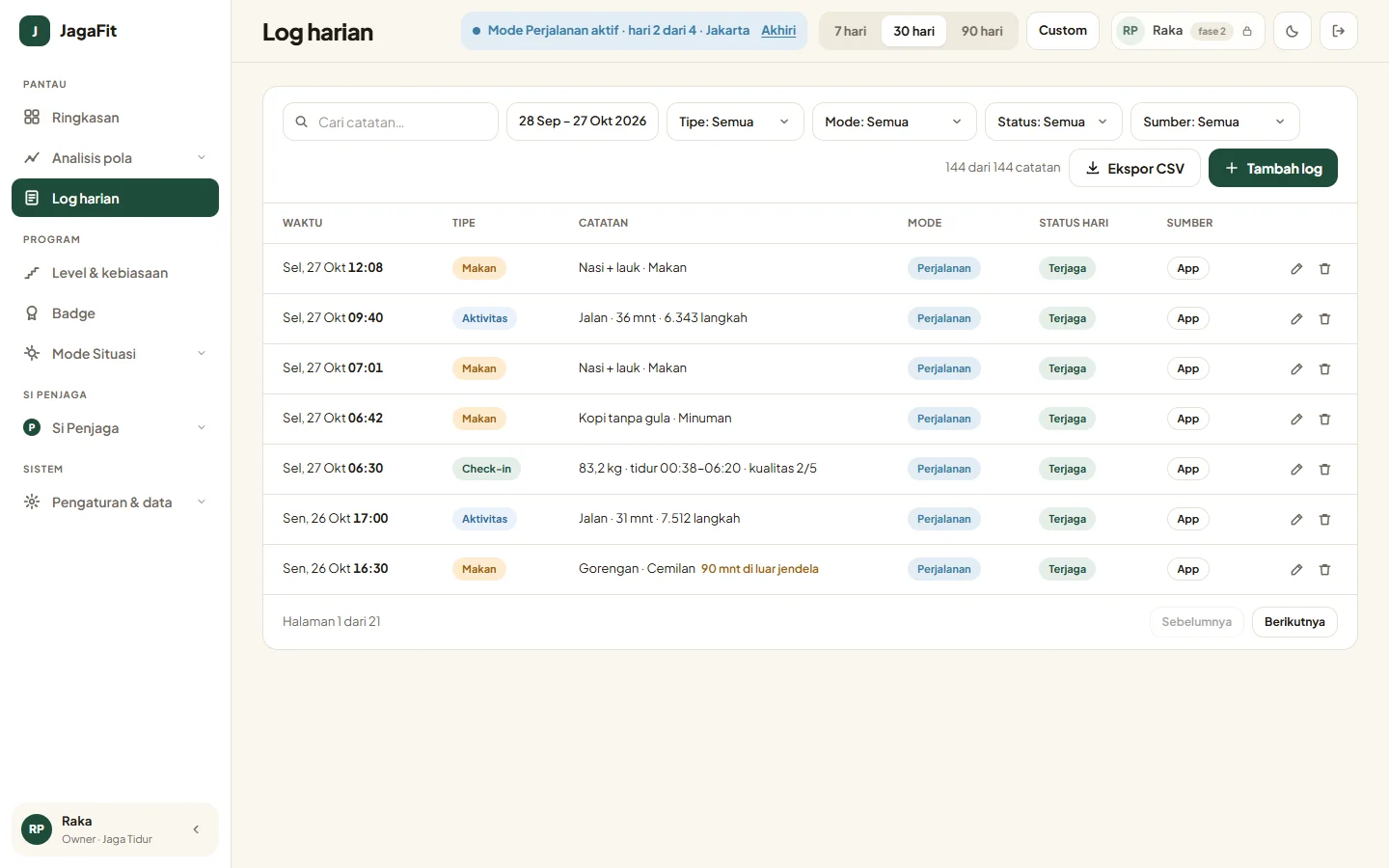Viewport: 1389px width, 868px height.
Task: Click the Check-in type tag
Action: coord(486,470)
